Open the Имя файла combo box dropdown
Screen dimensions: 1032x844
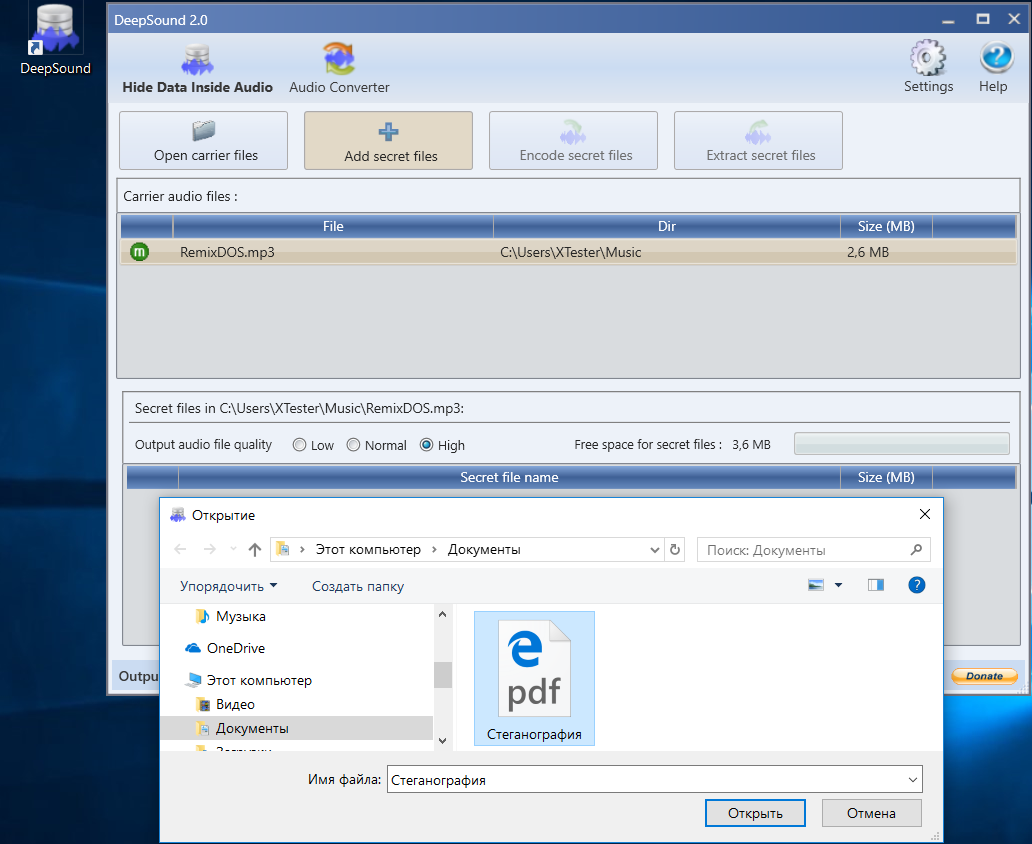coord(911,780)
